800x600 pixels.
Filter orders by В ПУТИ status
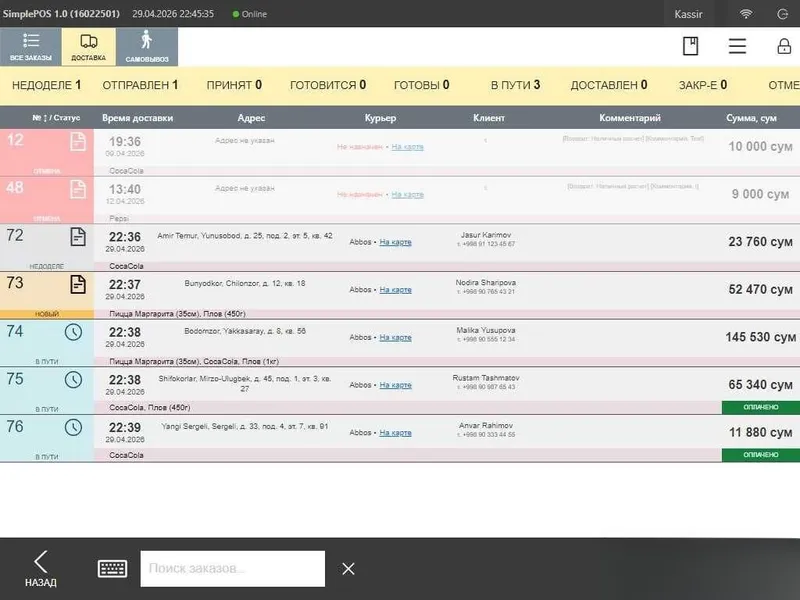[515, 85]
